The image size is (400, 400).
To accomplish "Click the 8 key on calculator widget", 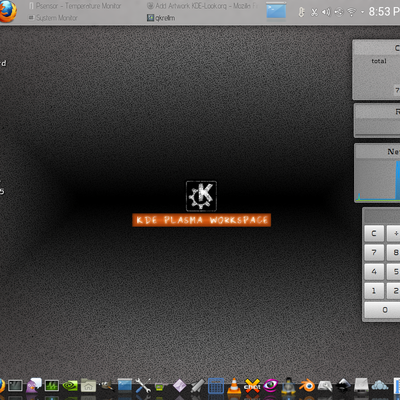I will coord(394,253).
